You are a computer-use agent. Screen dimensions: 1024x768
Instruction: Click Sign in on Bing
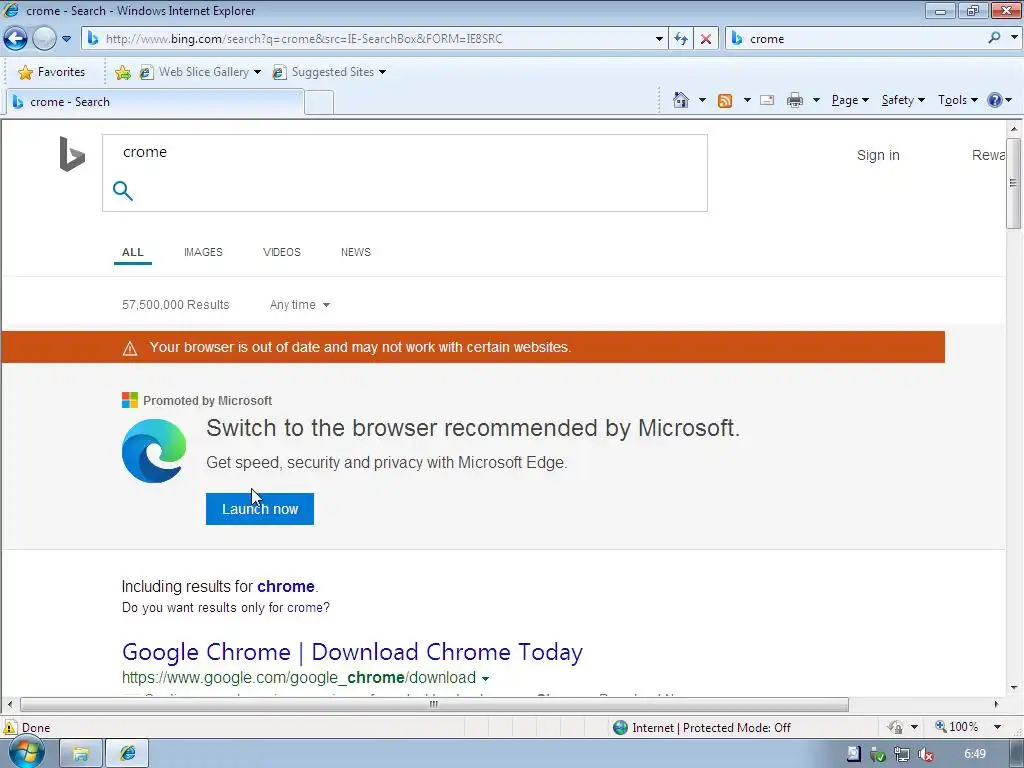(878, 155)
